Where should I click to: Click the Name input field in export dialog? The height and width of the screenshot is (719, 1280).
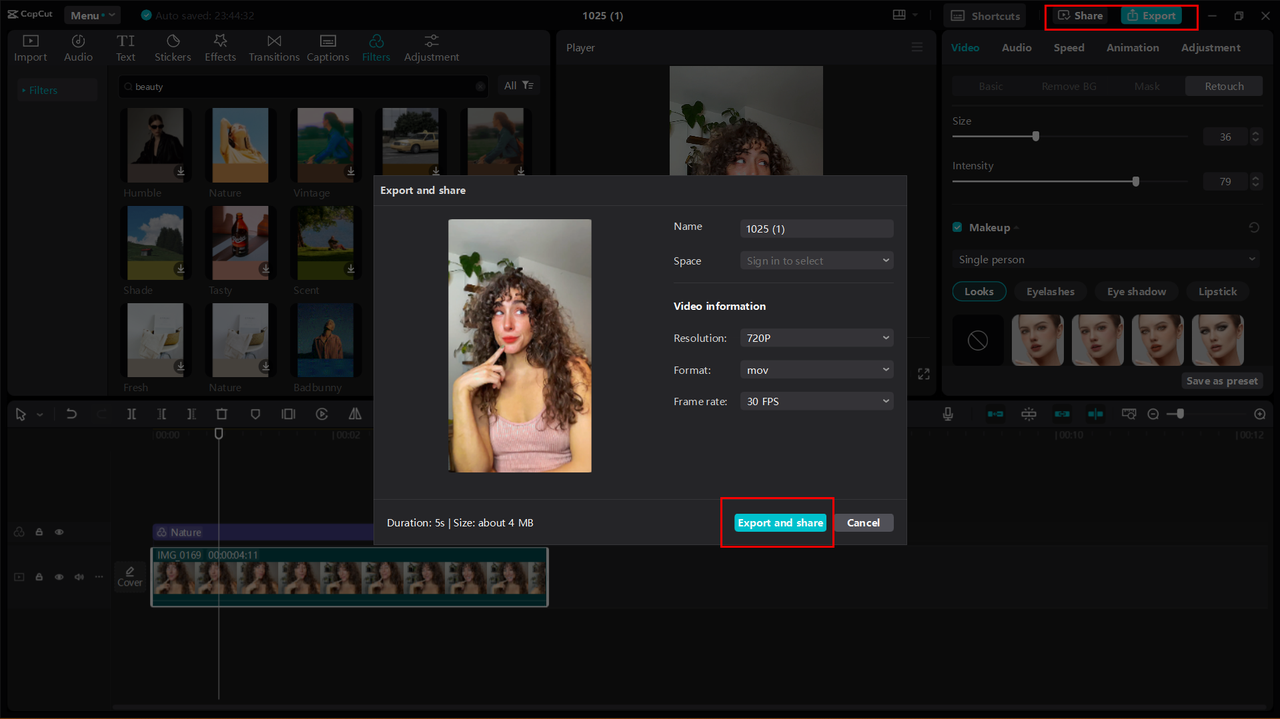[x=816, y=229]
